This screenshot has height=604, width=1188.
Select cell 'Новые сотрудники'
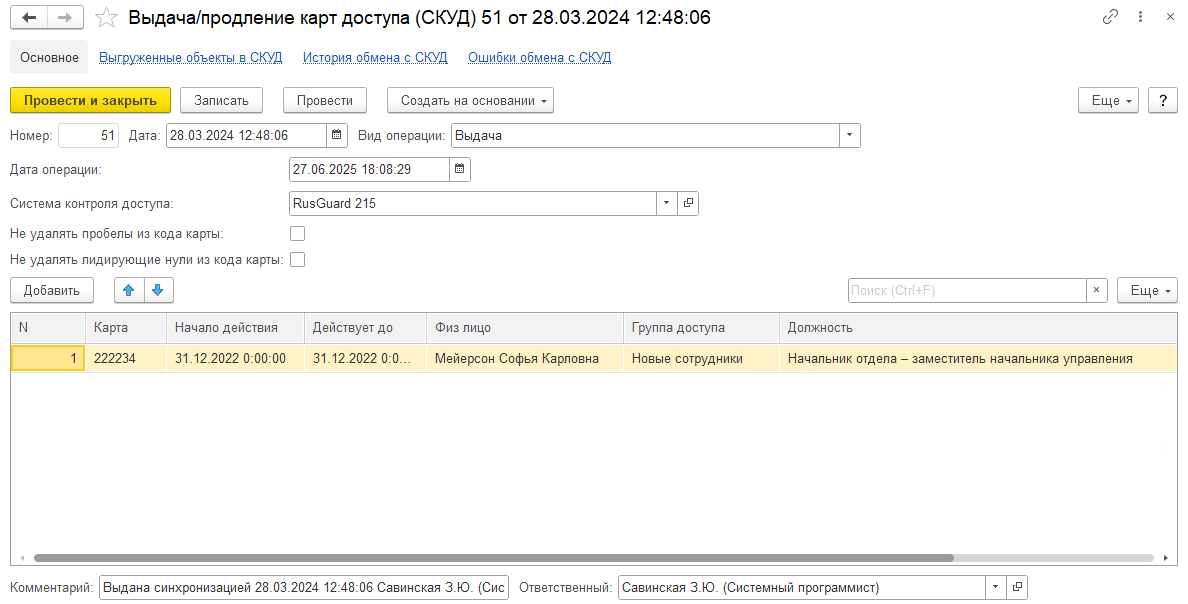(x=702, y=358)
